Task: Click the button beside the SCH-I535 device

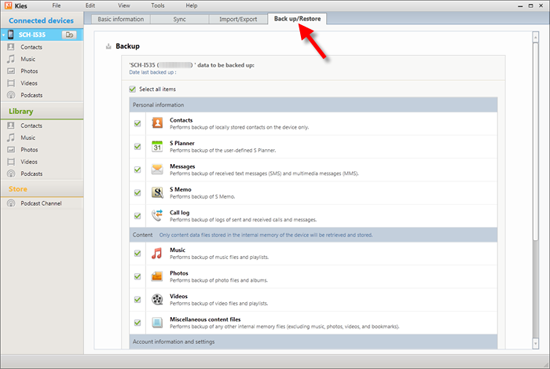Action: pos(69,34)
